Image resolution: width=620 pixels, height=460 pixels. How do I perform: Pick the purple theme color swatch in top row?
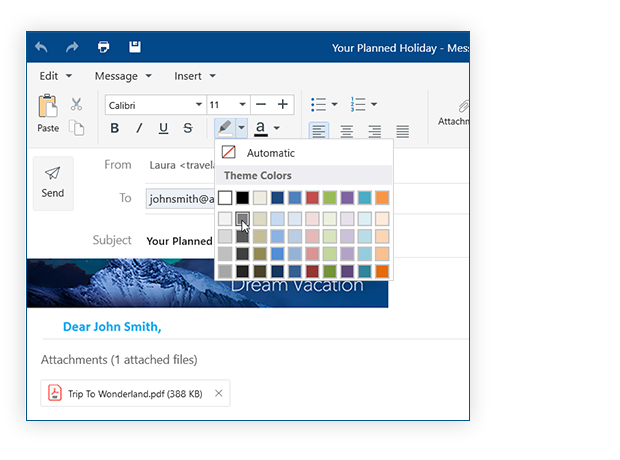coord(347,198)
